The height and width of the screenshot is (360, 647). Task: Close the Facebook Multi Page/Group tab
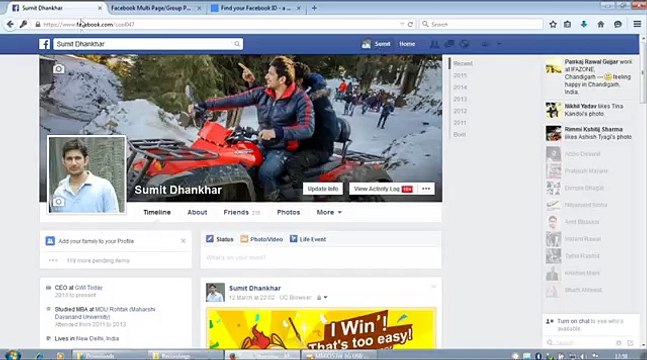[199, 8]
